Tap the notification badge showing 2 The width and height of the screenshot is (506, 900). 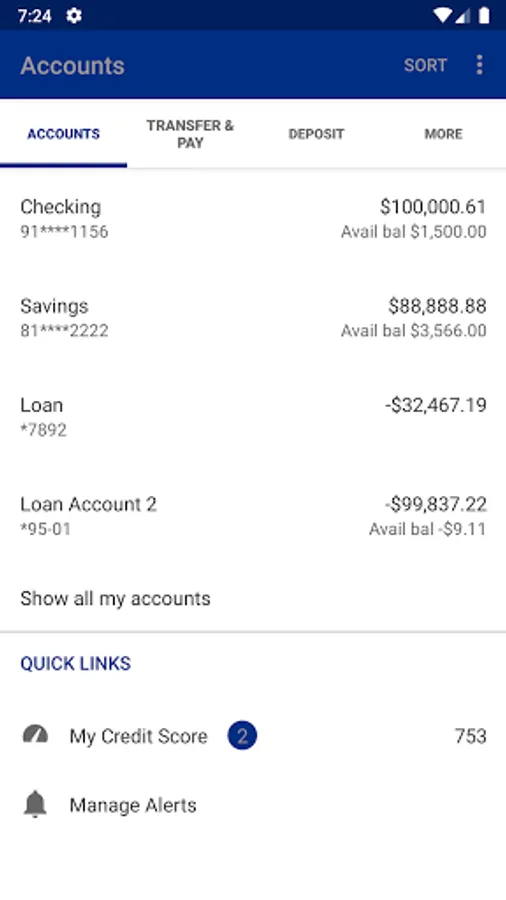coord(242,736)
